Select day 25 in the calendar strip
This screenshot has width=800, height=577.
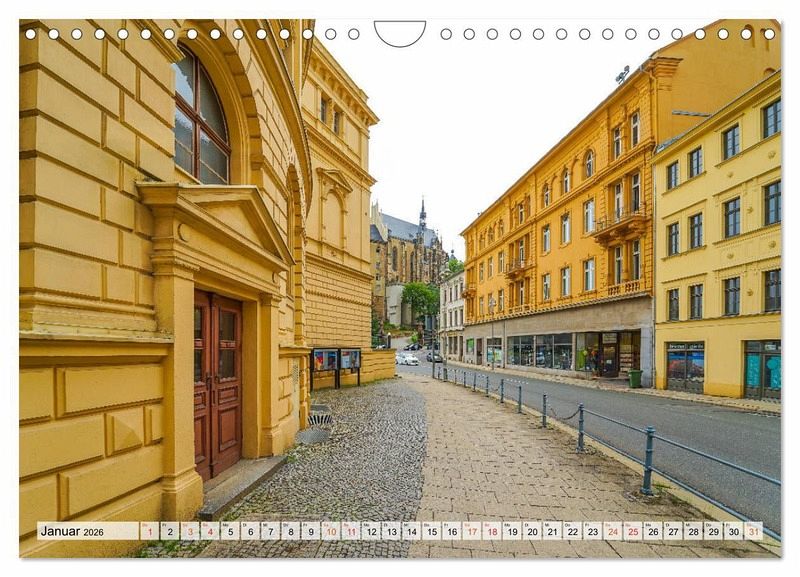[x=633, y=531]
